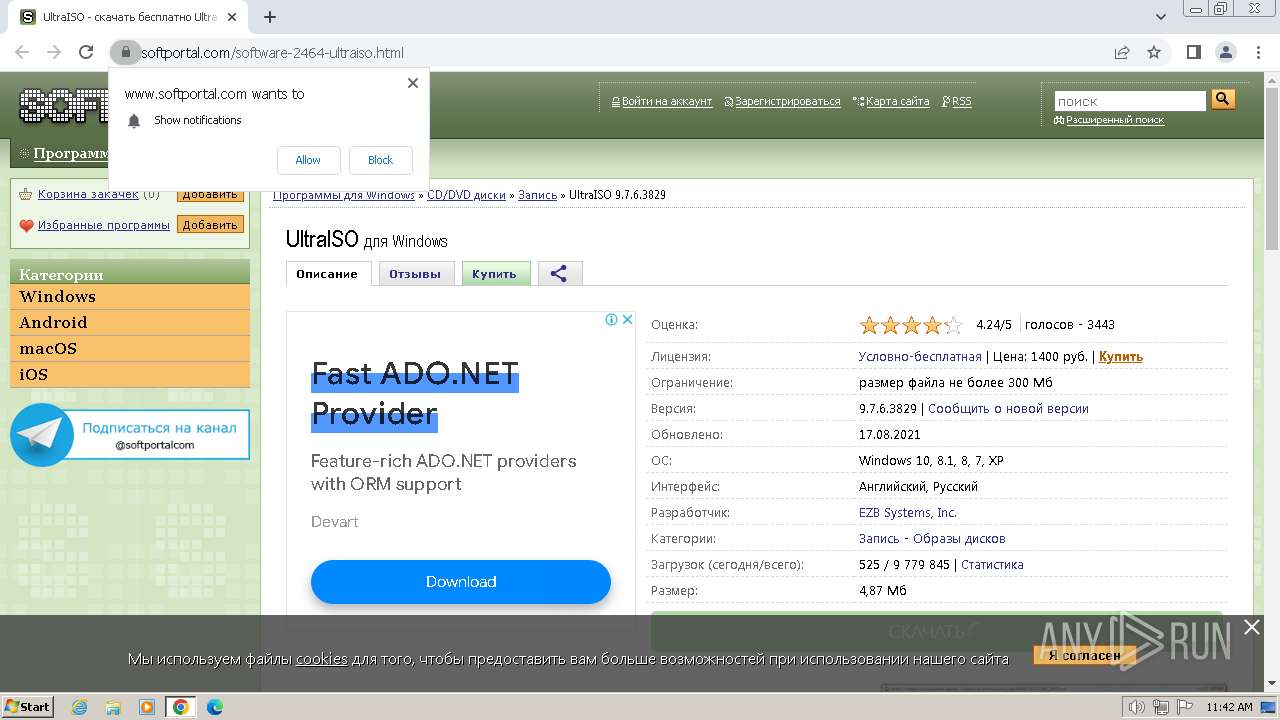
Task: Open Статистика downloads link
Action: point(992,564)
